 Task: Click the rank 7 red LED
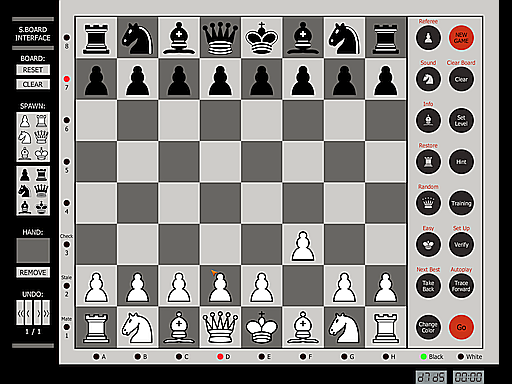pyautogui.click(x=67, y=79)
